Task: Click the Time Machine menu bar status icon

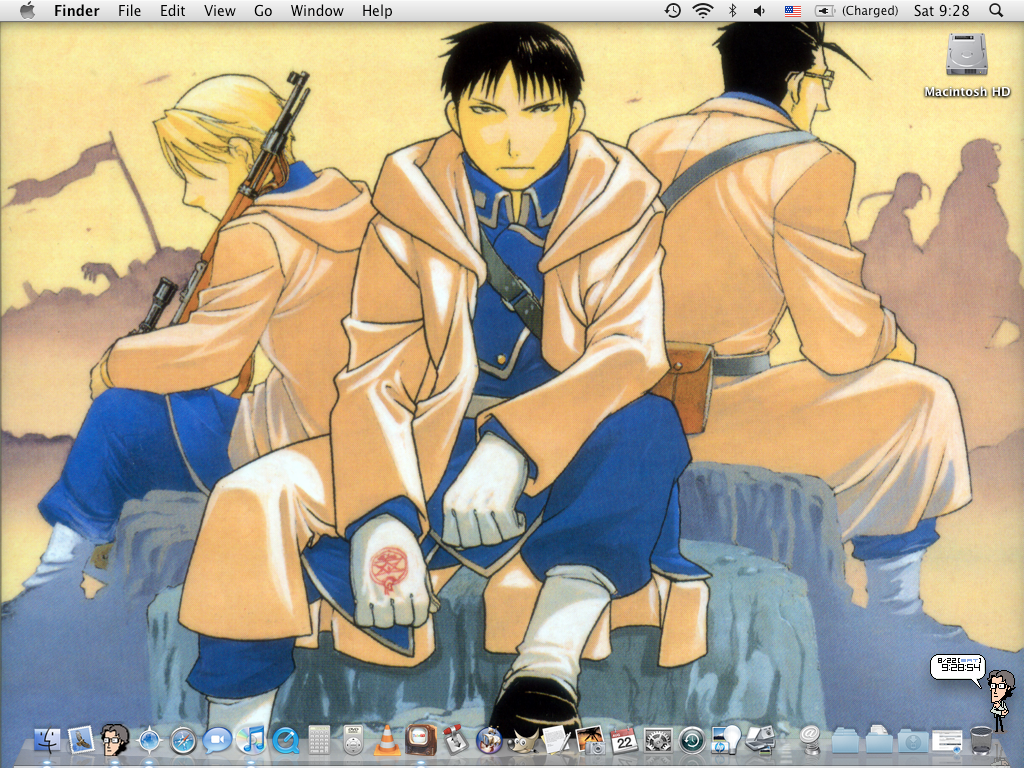Action: pos(673,10)
